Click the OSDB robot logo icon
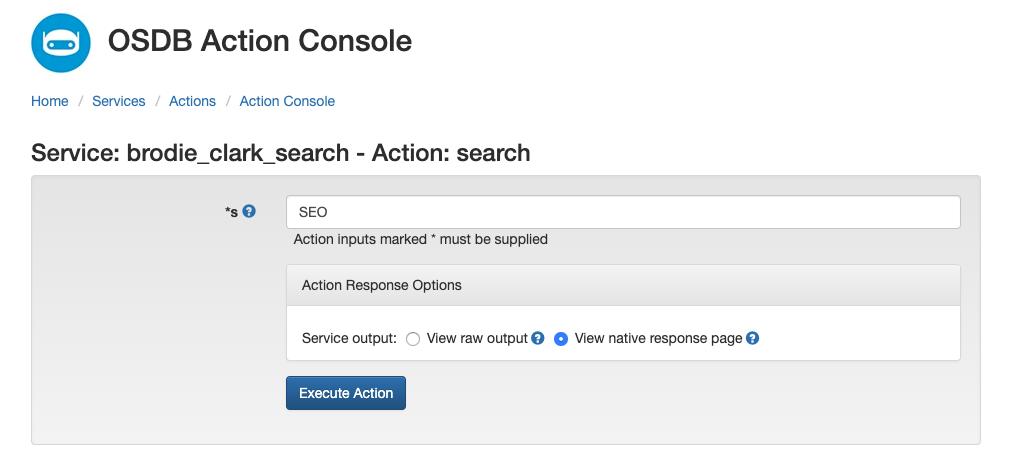Screen dimensions: 1020x465 click(x=61, y=42)
